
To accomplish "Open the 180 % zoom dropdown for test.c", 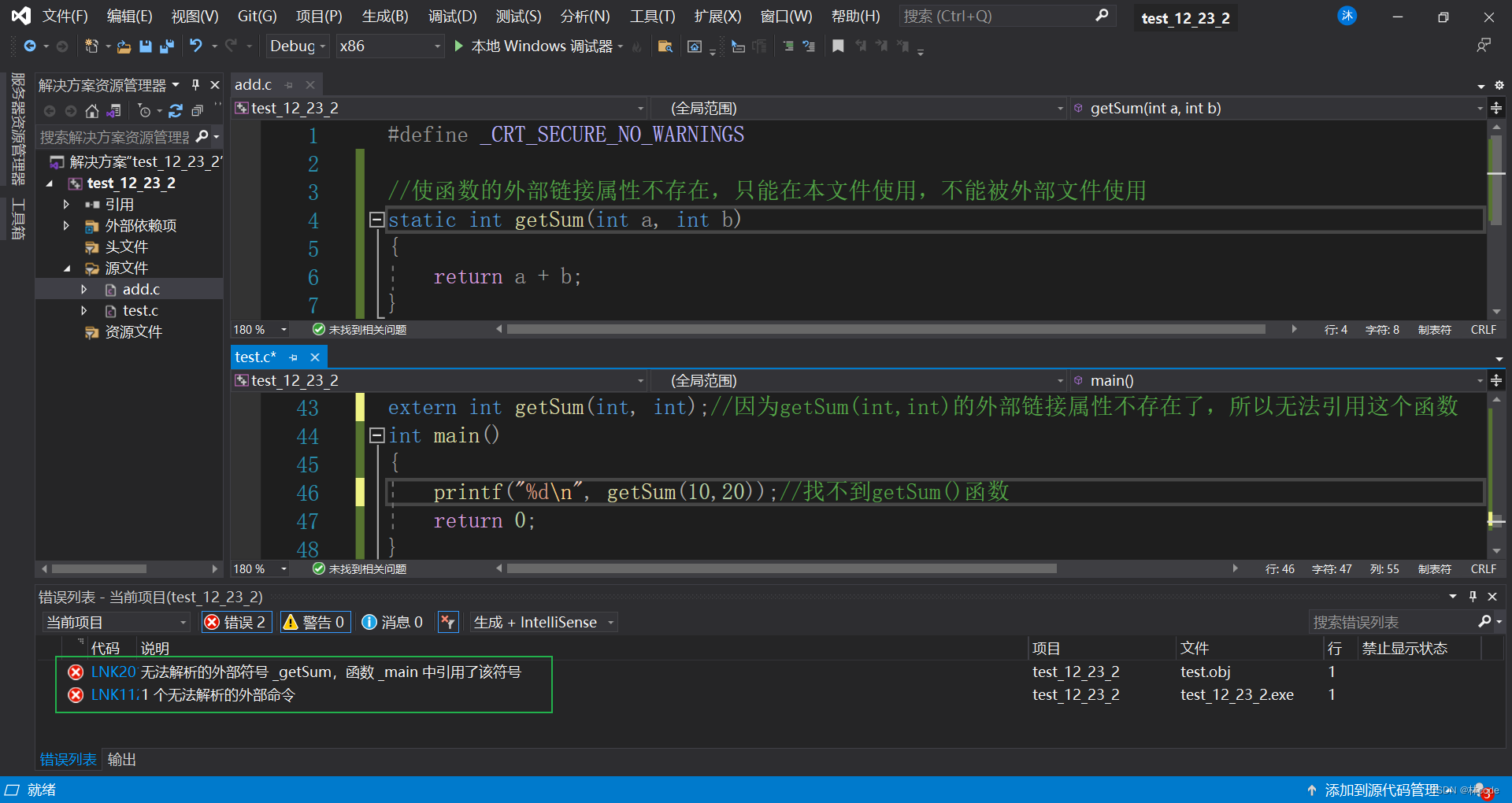I will pos(261,568).
